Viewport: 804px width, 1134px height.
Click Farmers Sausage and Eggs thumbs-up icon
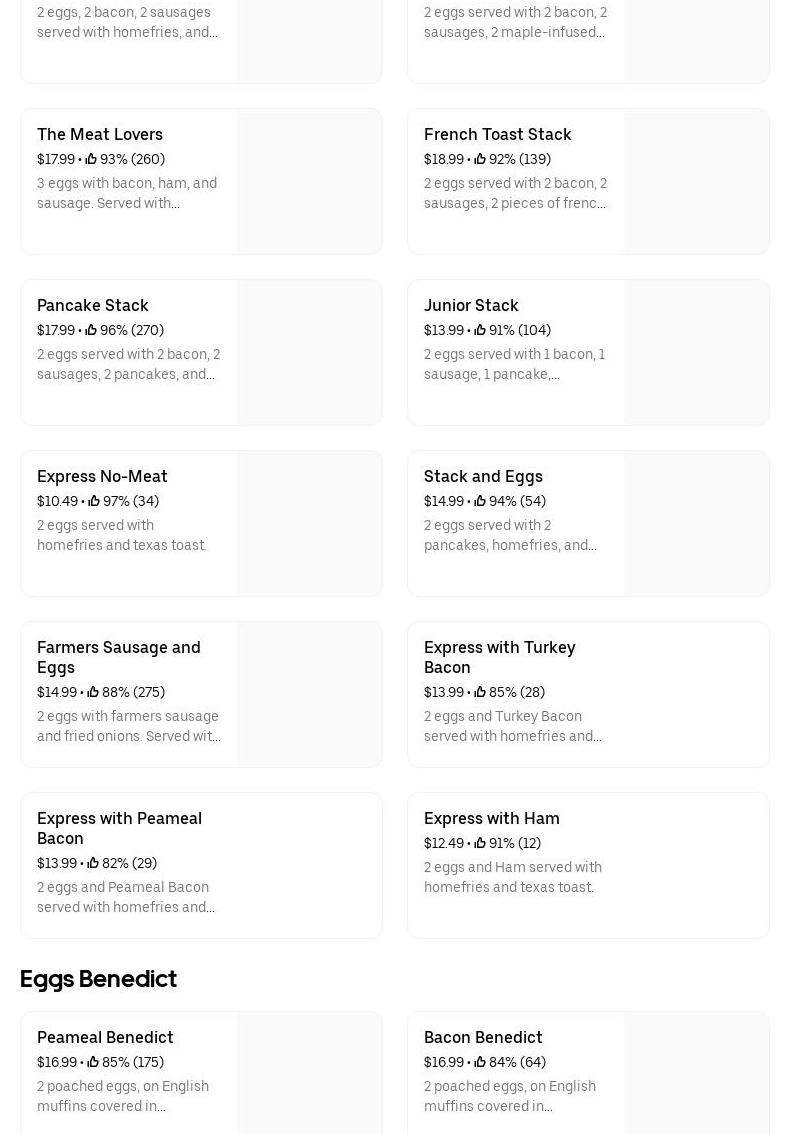93,693
